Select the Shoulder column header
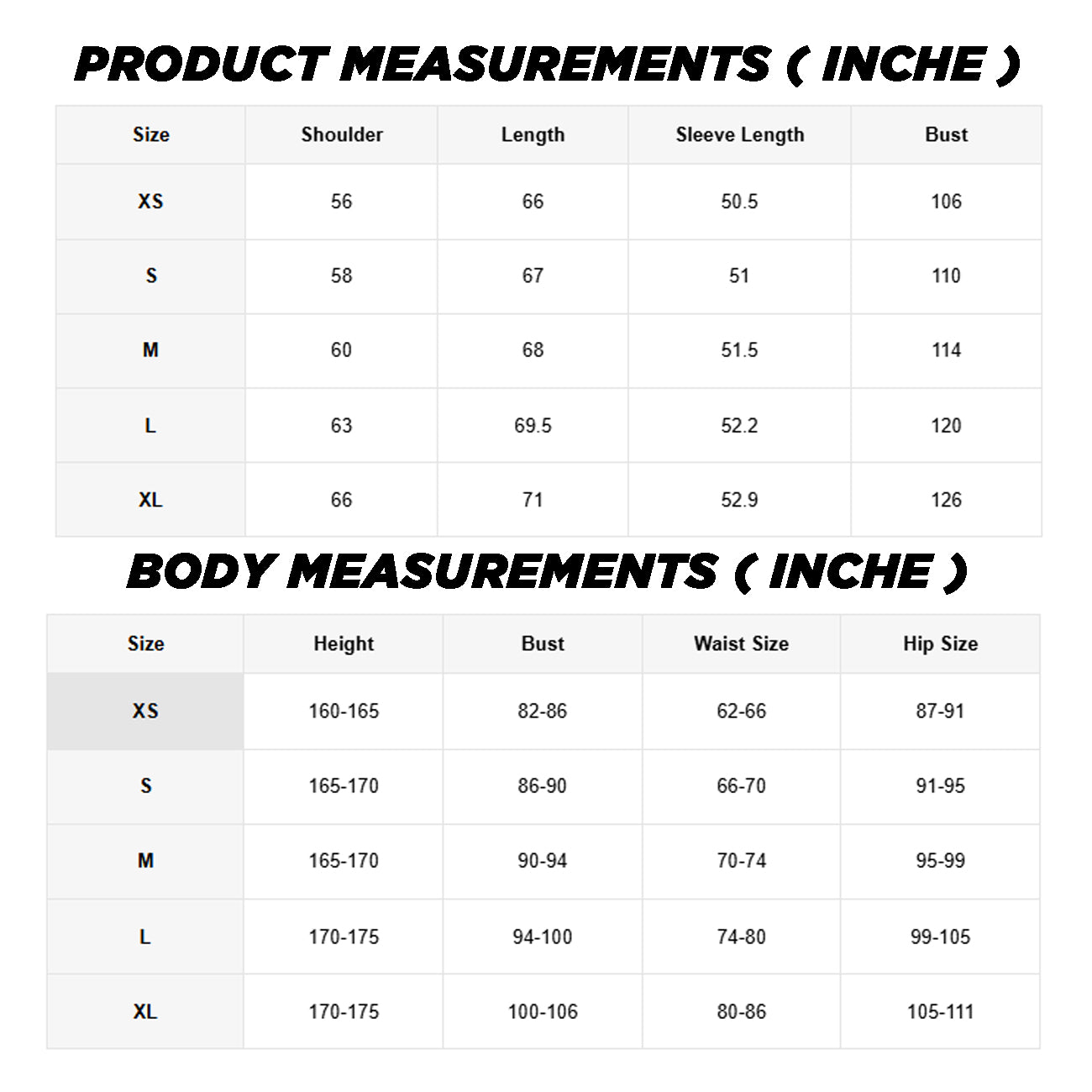Image resolution: width=1092 pixels, height=1092 pixels. click(x=341, y=134)
